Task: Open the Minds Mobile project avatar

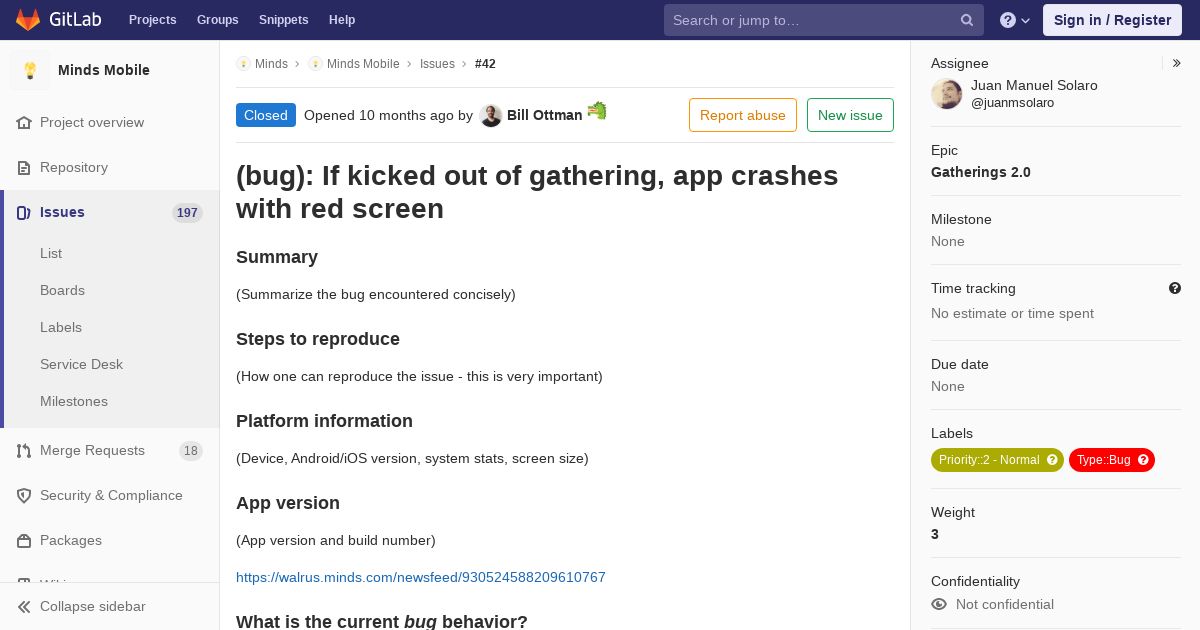Action: (30, 70)
